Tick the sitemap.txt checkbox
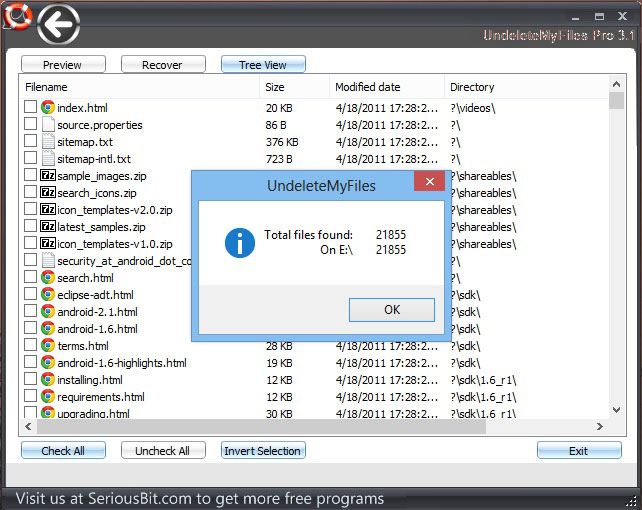This screenshot has height=510, width=642. click(30, 140)
